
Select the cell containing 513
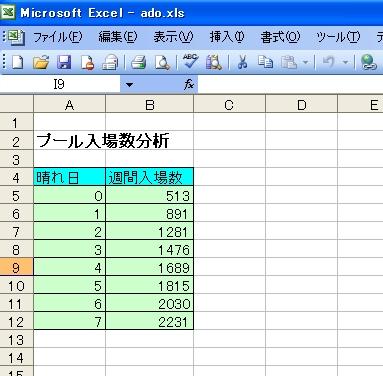150,195
